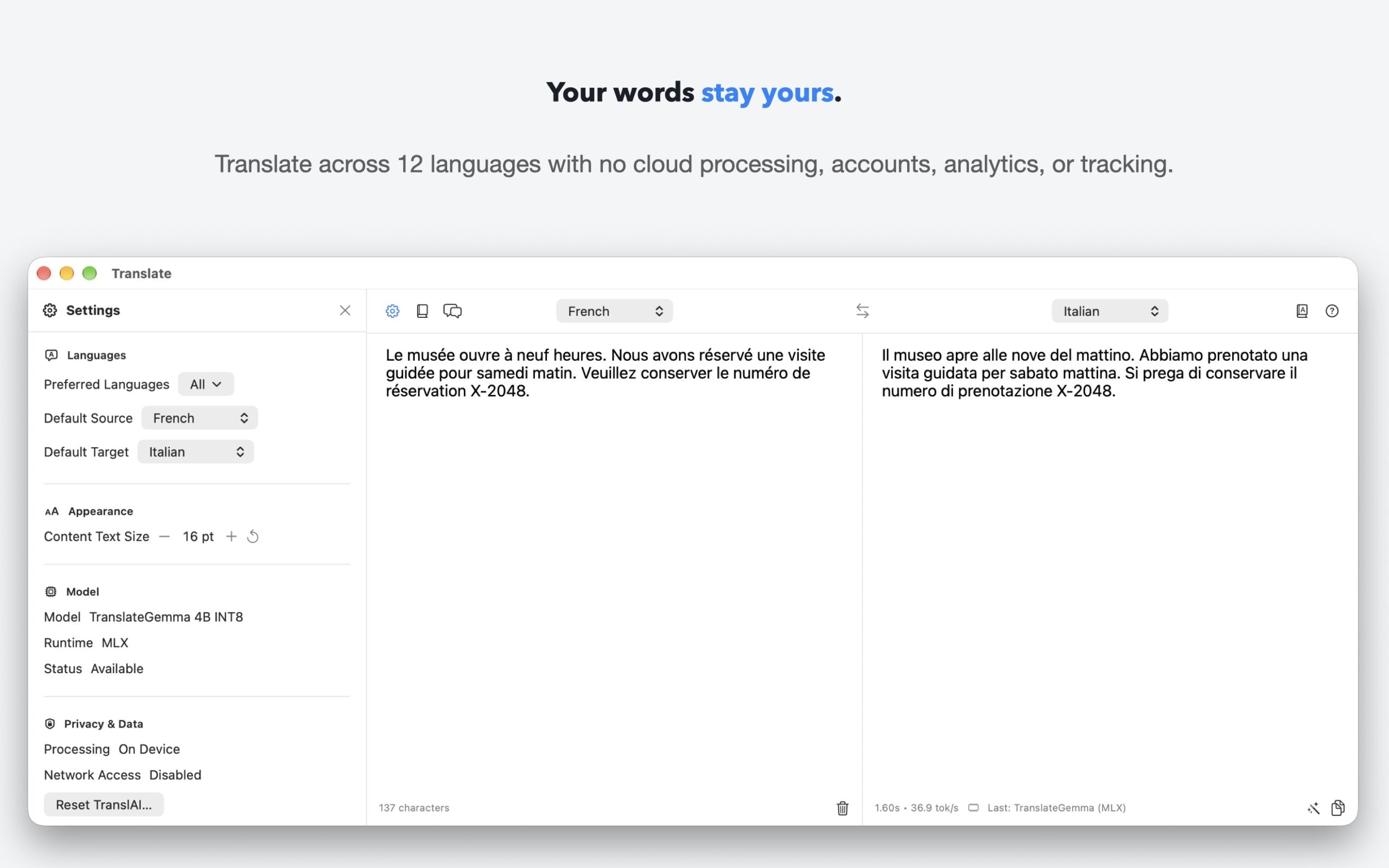This screenshot has height=868, width=1389.
Task: Click the 'Preferred Languages' label
Action: [x=107, y=384]
